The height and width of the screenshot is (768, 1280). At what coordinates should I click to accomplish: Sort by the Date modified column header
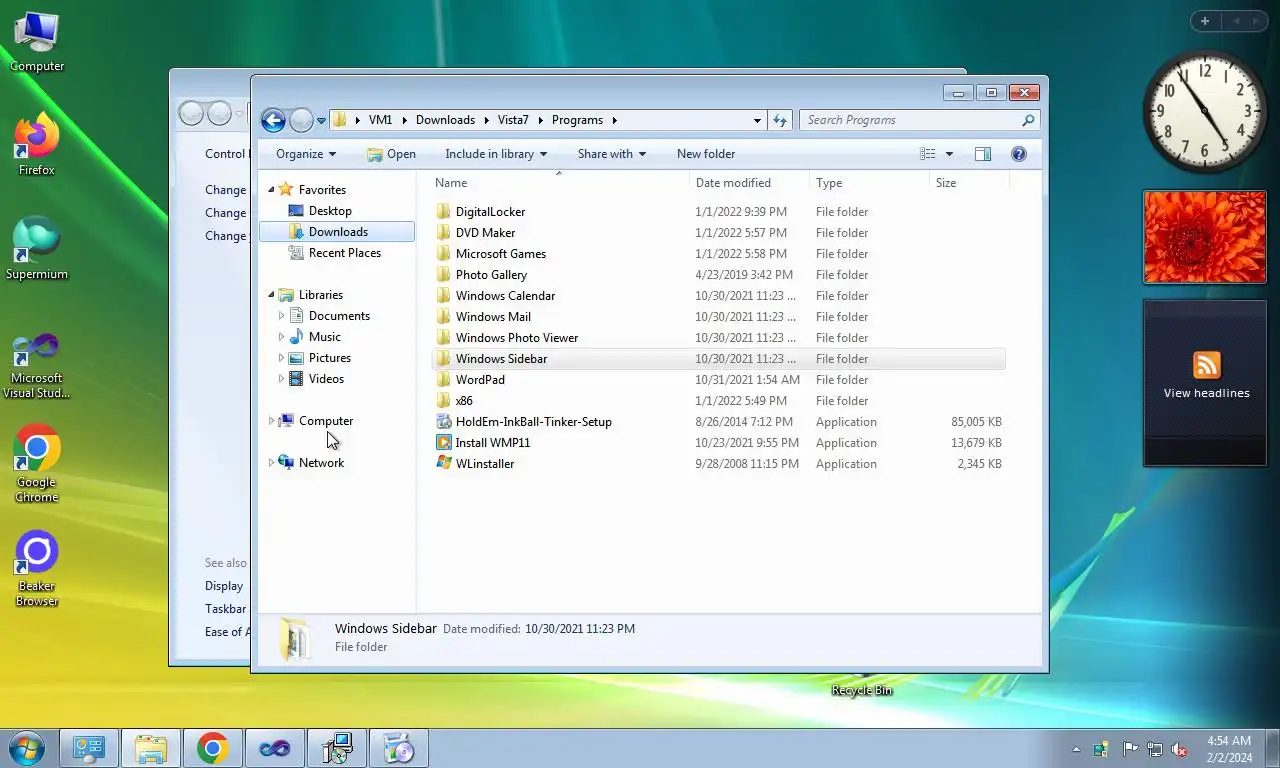point(749,183)
